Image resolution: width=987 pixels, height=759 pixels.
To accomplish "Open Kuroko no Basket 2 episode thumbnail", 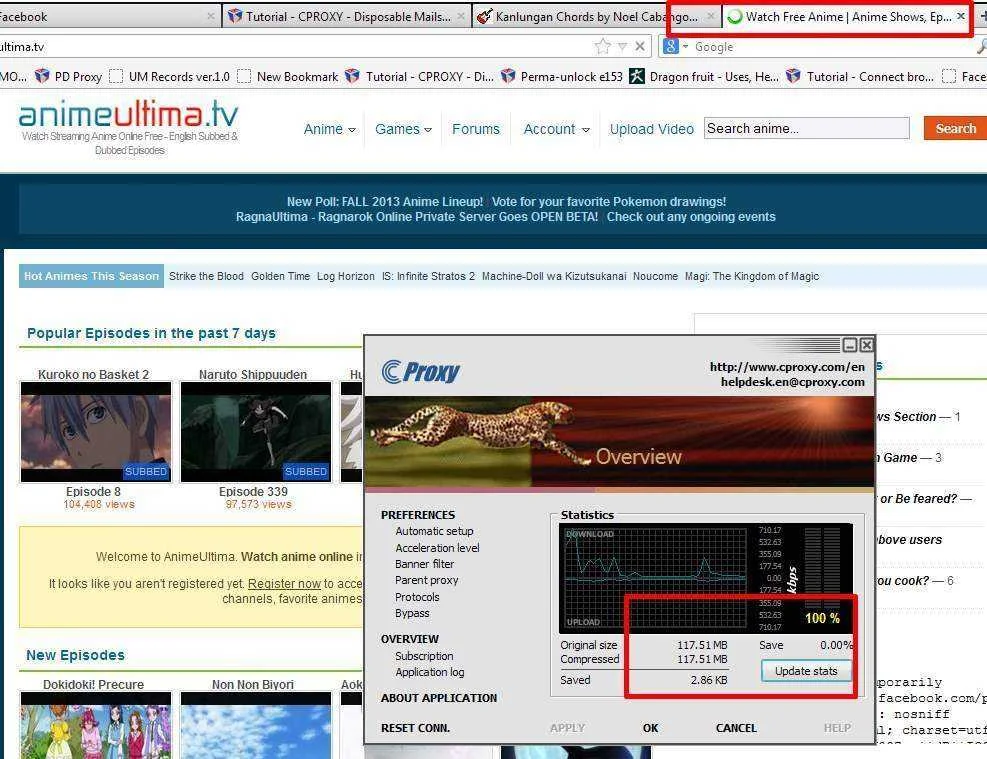I will point(96,432).
